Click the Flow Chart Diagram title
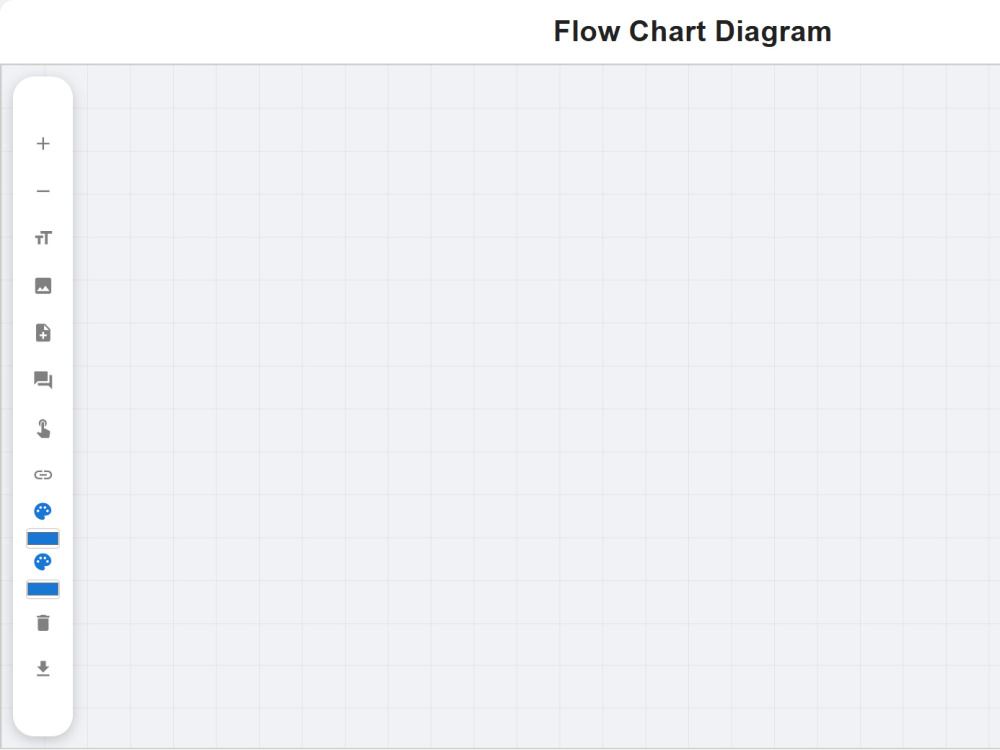1000x750 pixels. [692, 31]
